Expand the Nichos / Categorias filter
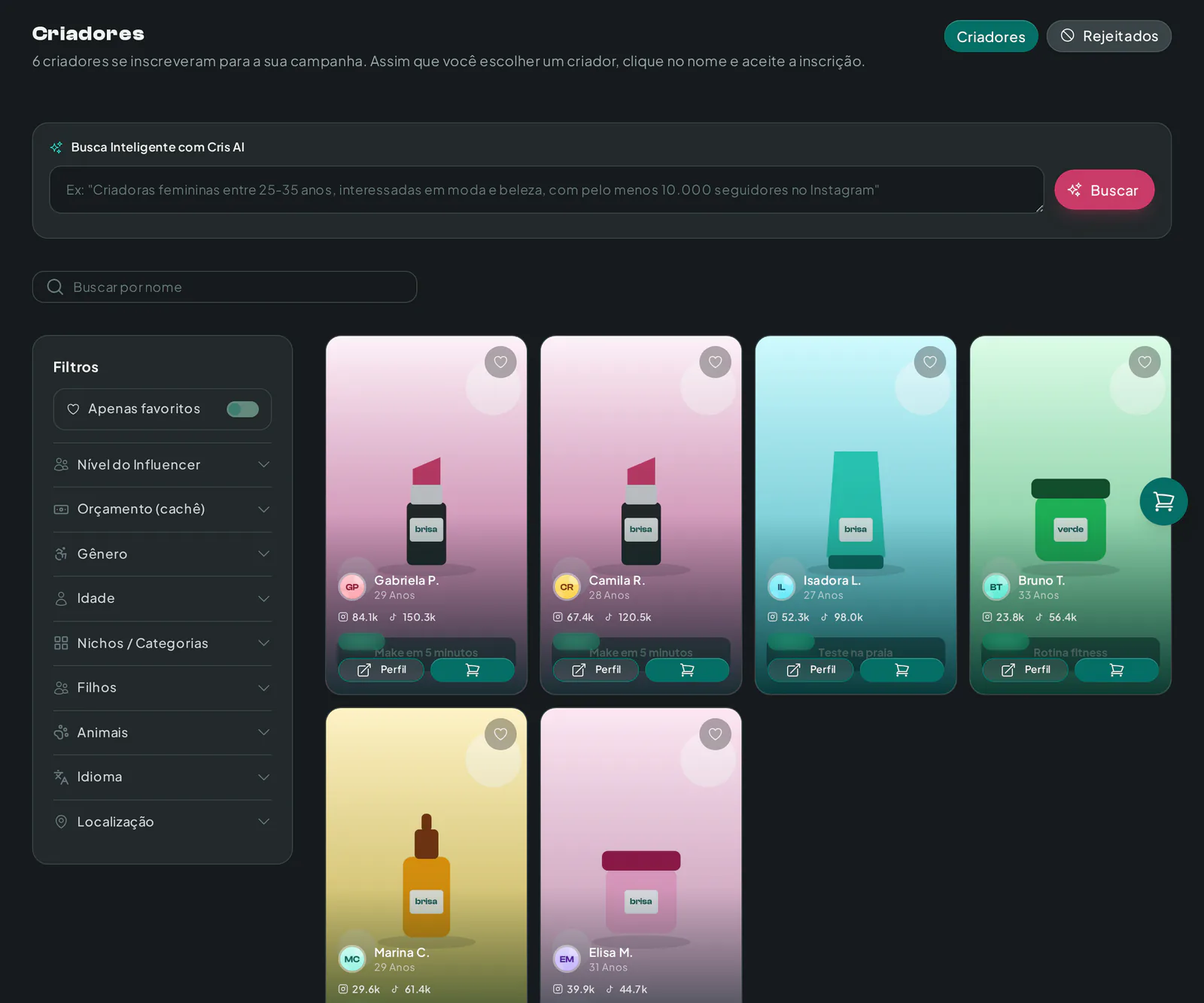 pos(163,643)
